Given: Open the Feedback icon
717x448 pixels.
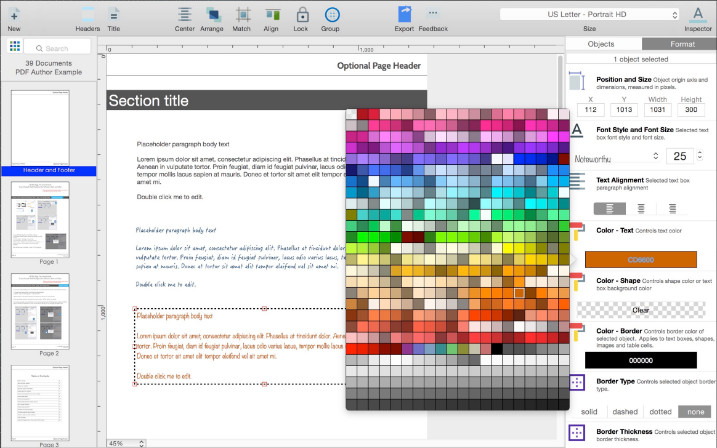Looking at the screenshot, I should 433,14.
